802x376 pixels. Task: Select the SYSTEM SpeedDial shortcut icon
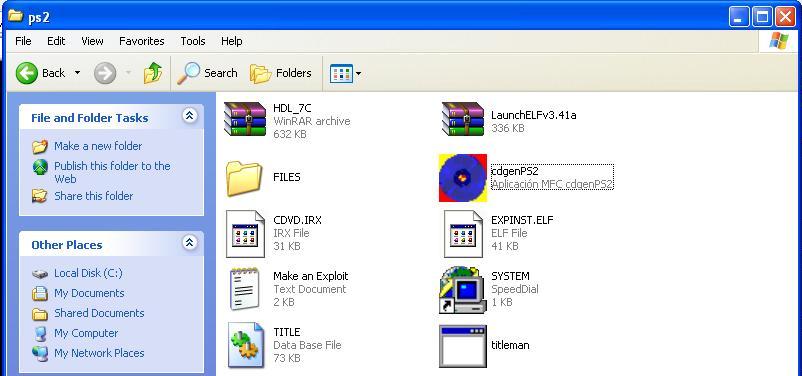pos(462,290)
